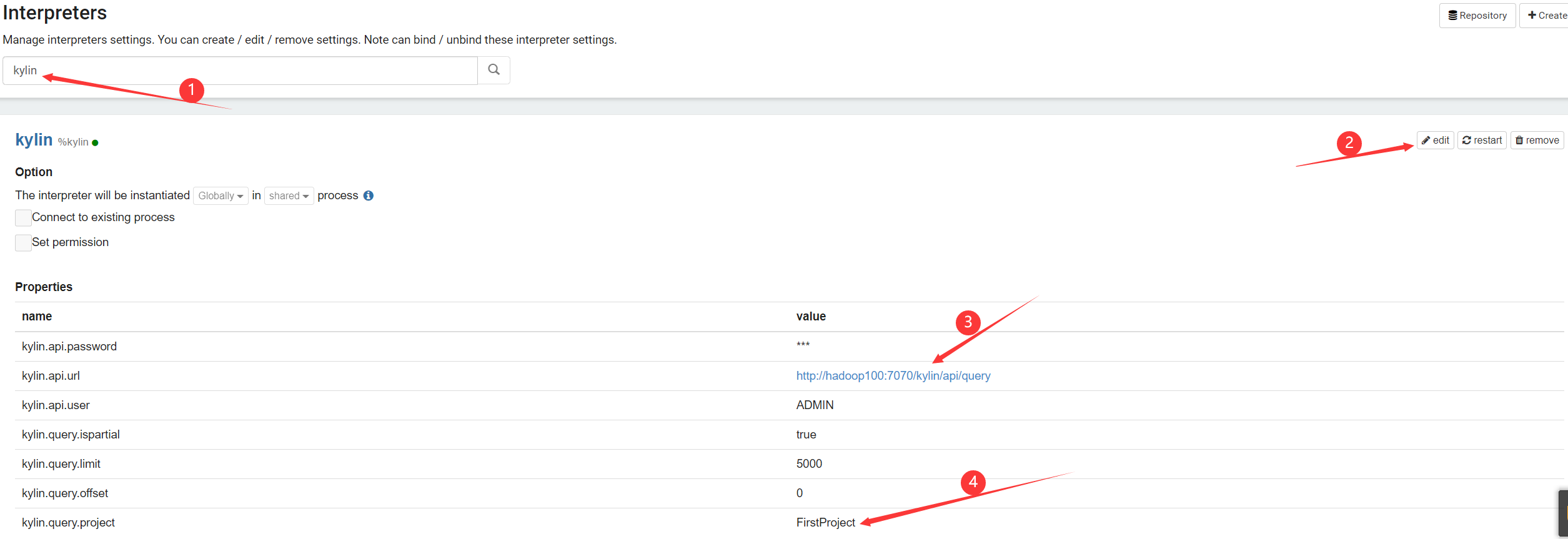This screenshot has height=539, width=1568.
Task: Click the name column header
Action: pos(37,316)
